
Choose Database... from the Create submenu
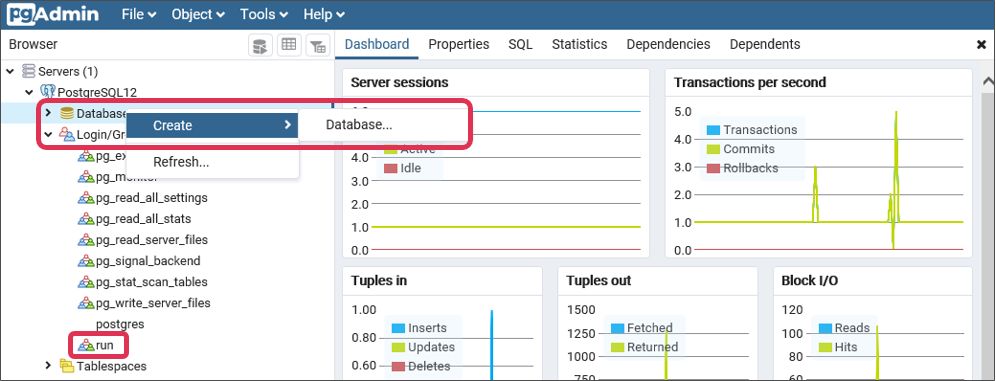point(359,125)
